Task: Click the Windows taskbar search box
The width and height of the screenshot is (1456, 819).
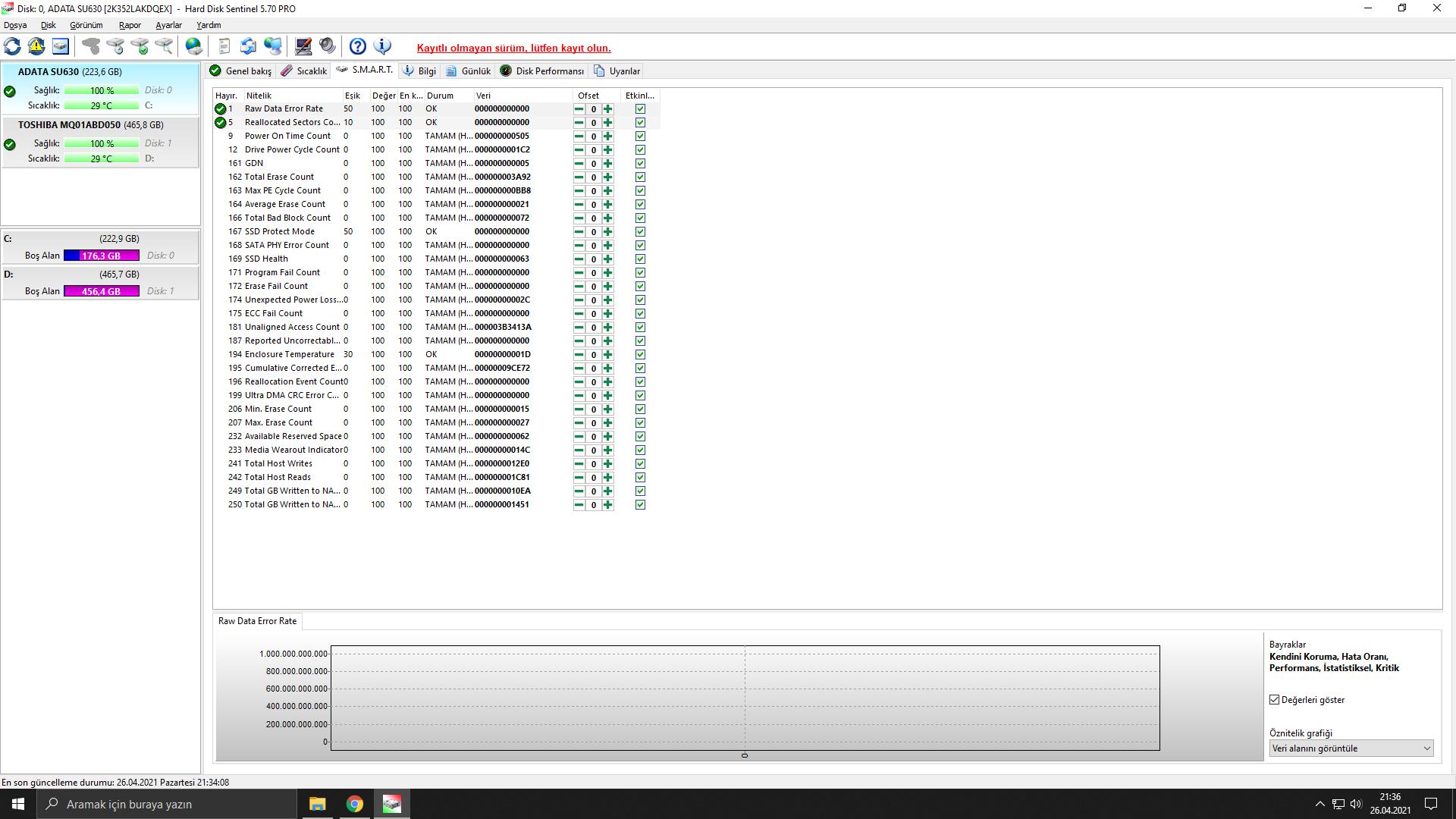Action: pos(167,804)
